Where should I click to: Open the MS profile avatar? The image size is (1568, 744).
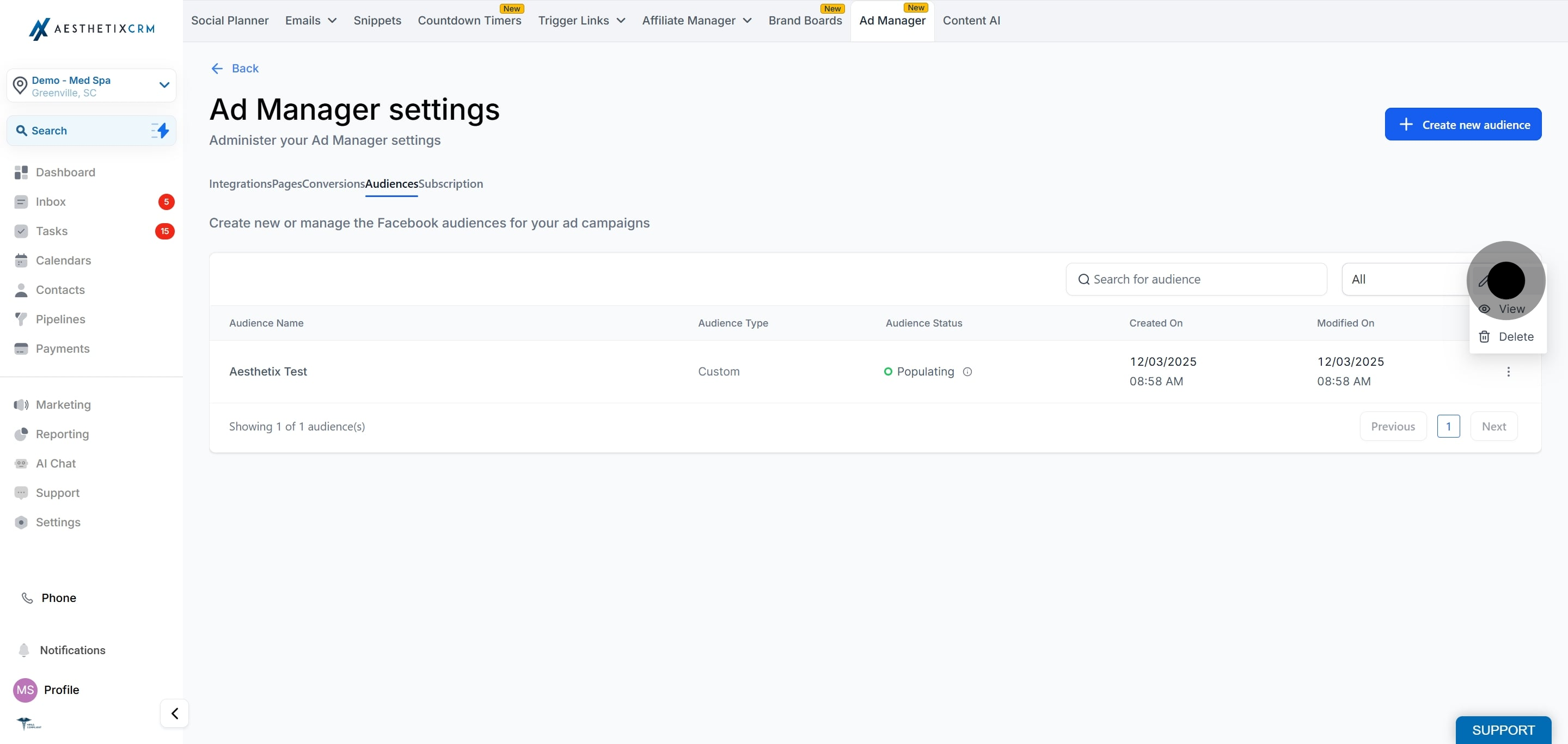coord(25,690)
